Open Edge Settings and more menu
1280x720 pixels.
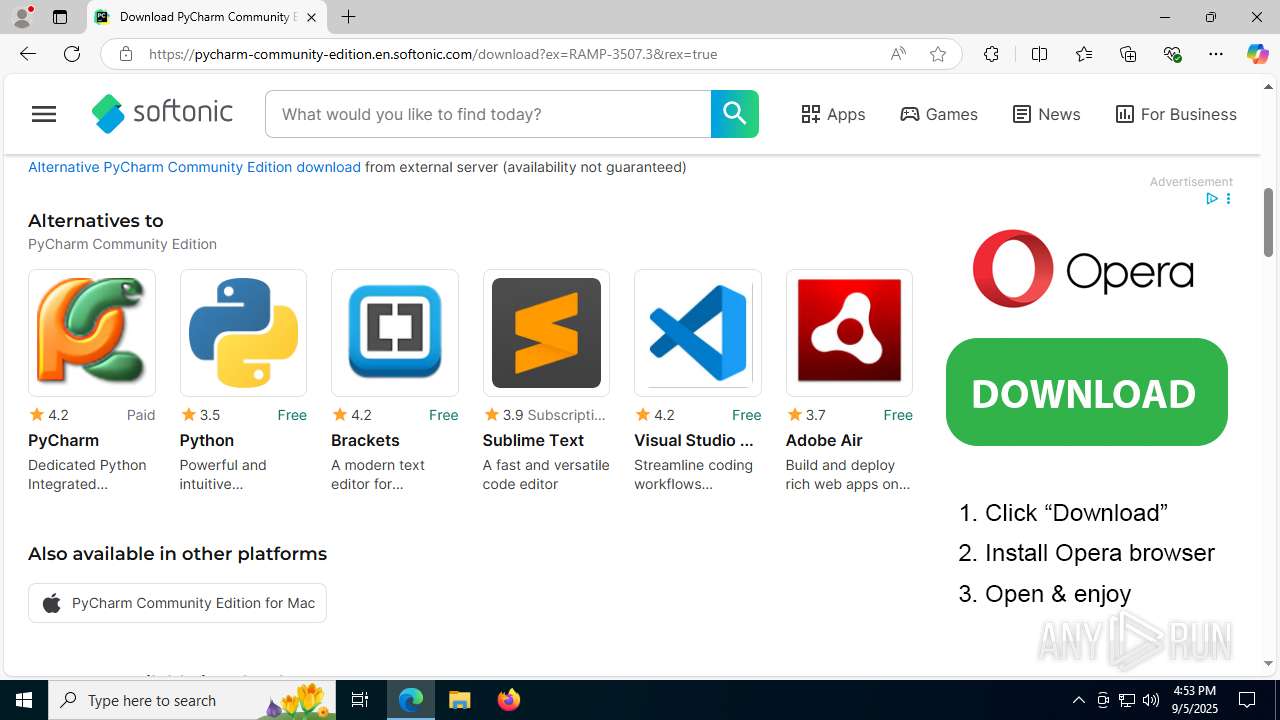click(x=1216, y=54)
